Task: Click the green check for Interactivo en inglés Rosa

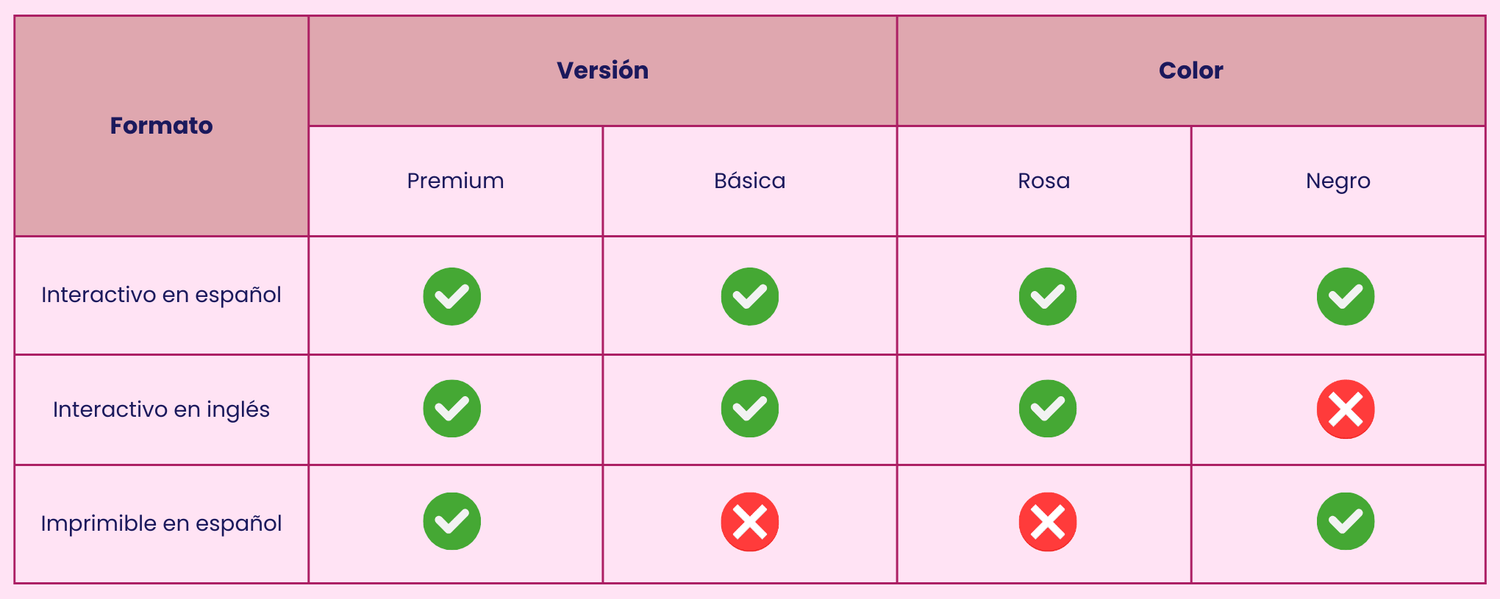Action: (x=1047, y=409)
